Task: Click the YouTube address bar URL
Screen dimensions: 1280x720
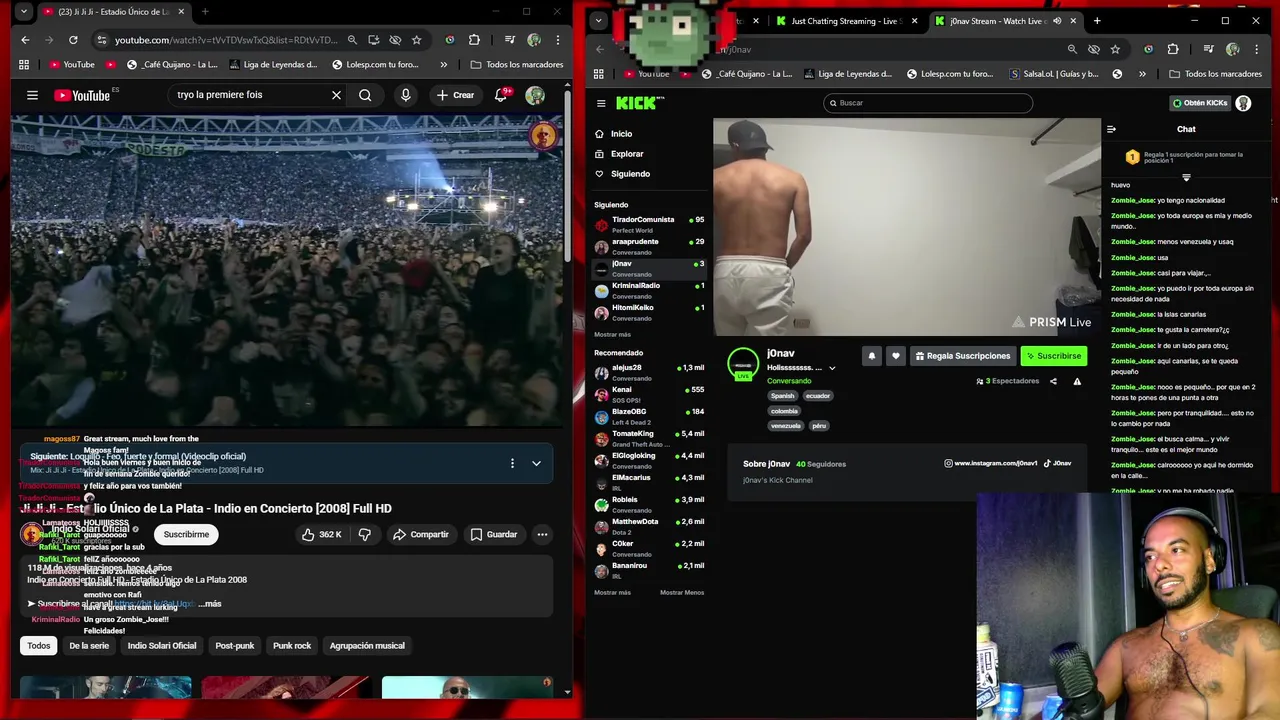Action: tap(226, 40)
